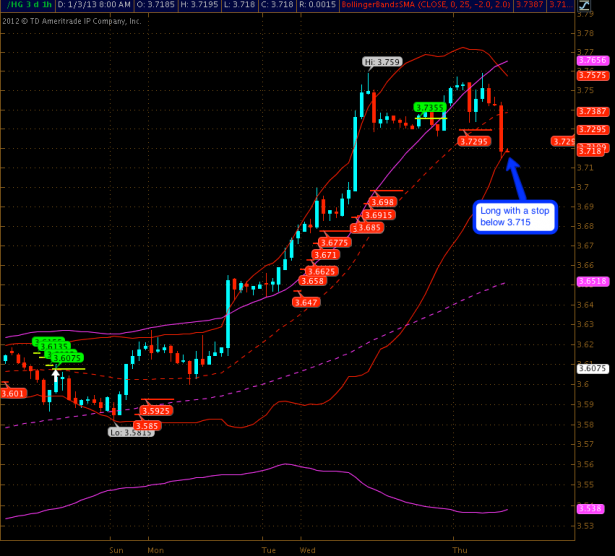The width and height of the screenshot is (615, 556).
Task: Open the chart studies icon at top right
Action: 584,5
